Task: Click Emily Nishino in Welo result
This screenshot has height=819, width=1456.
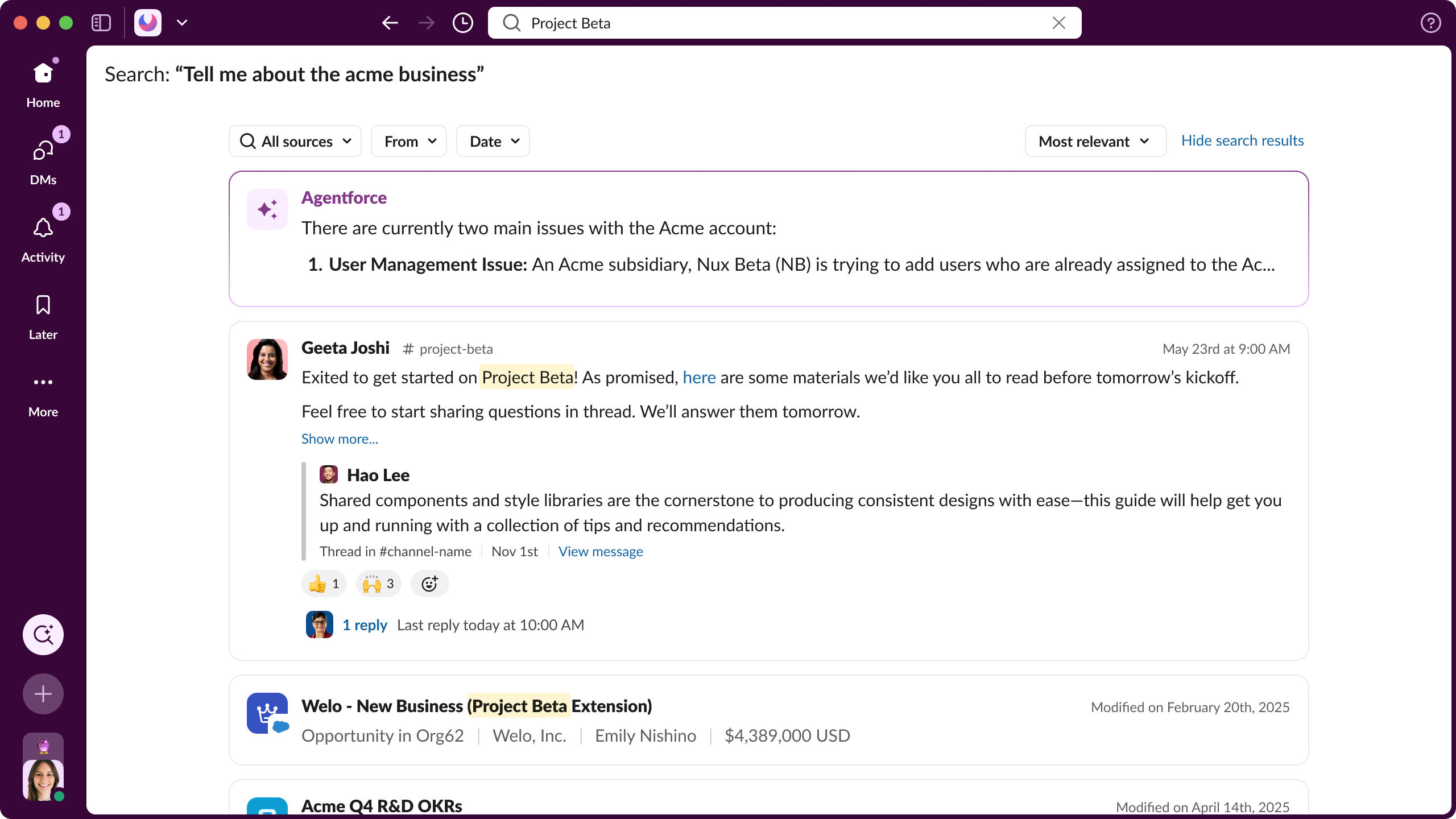Action: coord(646,735)
